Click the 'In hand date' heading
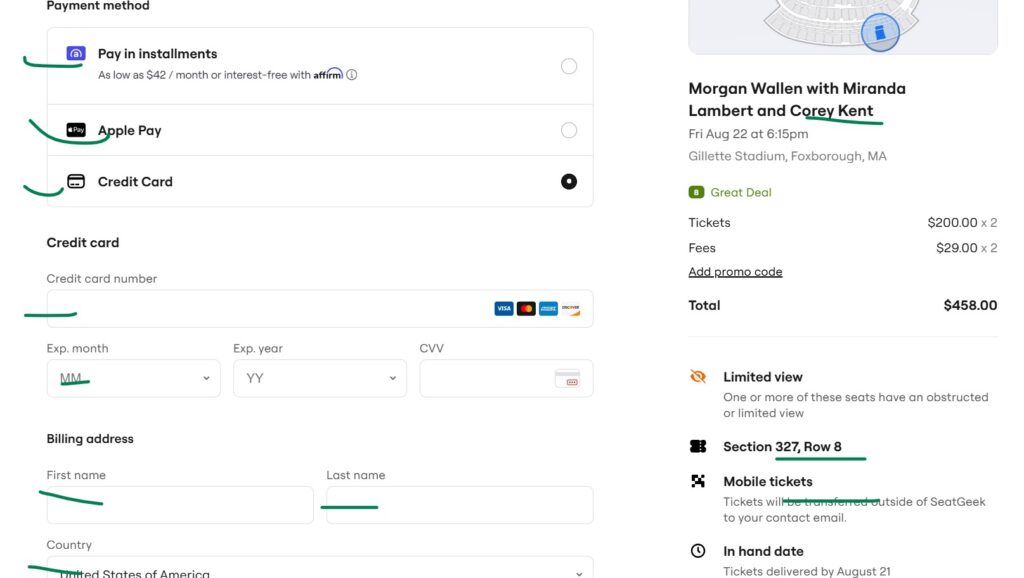1024x578 pixels. (763, 551)
